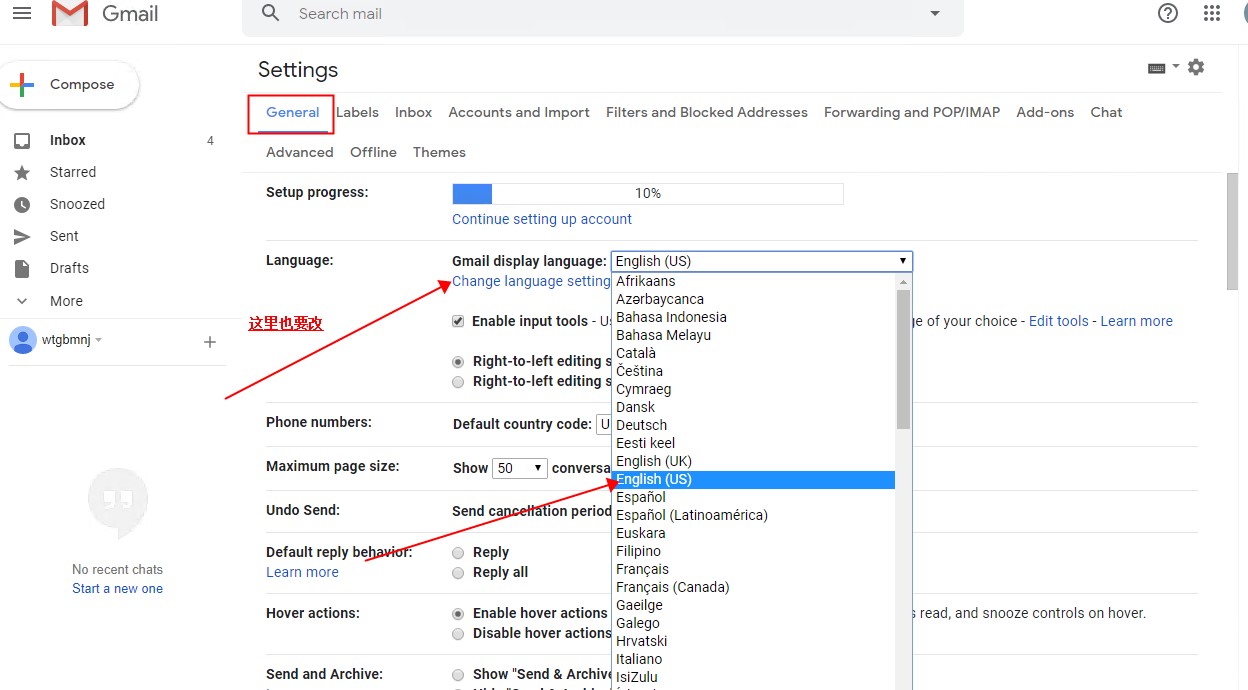Click Start a new one chat link

pos(117,589)
